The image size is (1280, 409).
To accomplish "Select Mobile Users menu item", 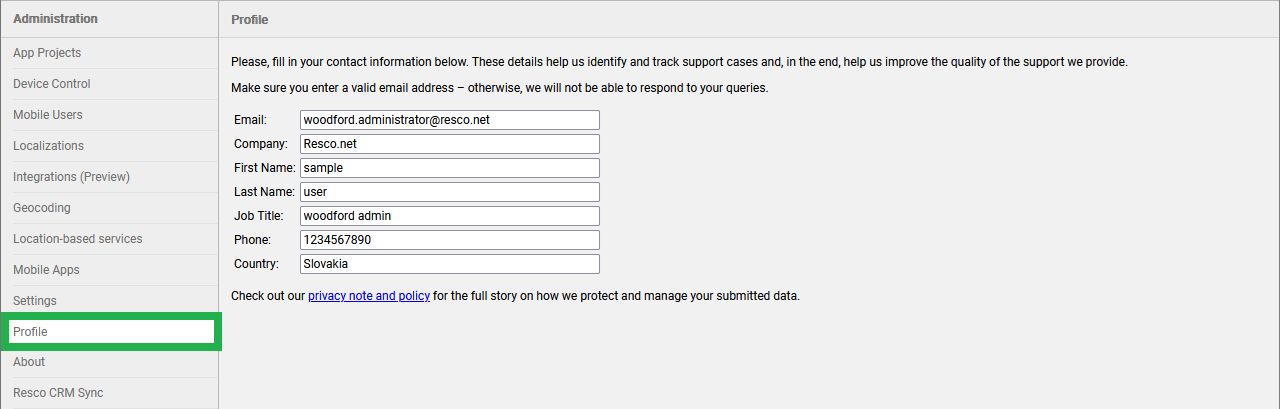I will tap(48, 115).
